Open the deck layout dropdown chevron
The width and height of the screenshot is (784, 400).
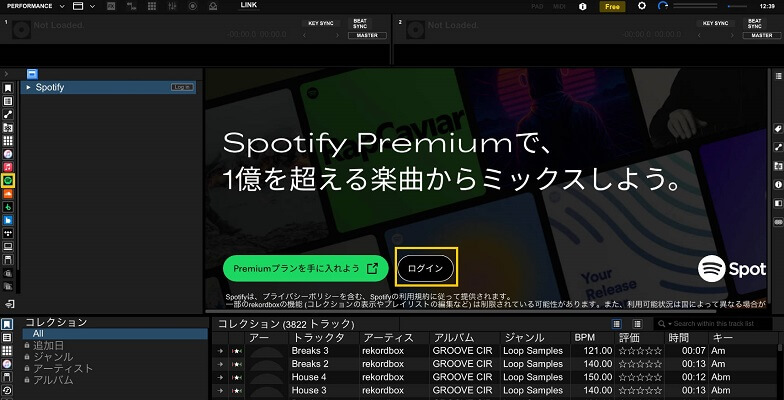92,6
